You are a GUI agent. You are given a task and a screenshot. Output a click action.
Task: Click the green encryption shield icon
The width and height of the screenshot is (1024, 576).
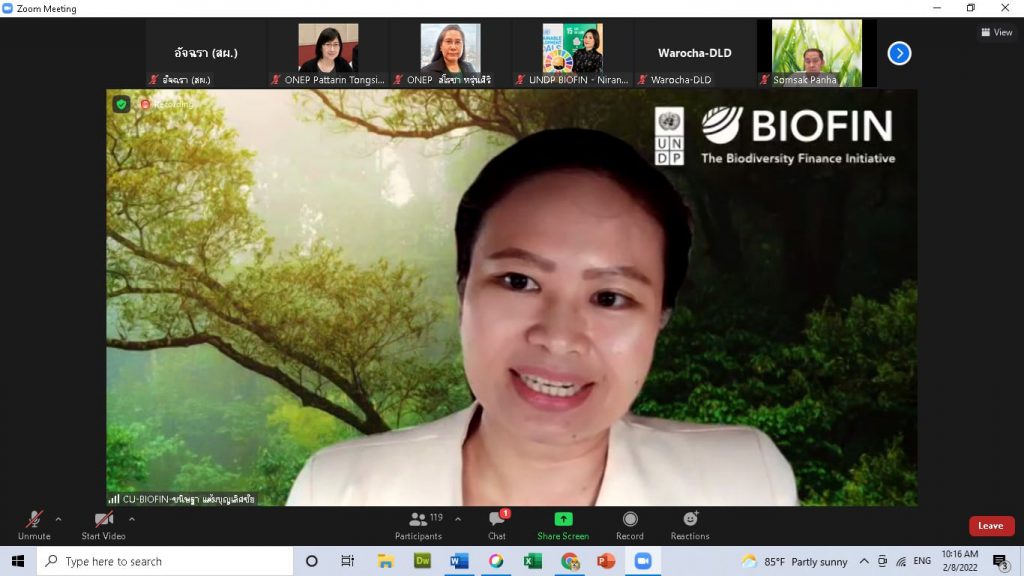pyautogui.click(x=122, y=104)
